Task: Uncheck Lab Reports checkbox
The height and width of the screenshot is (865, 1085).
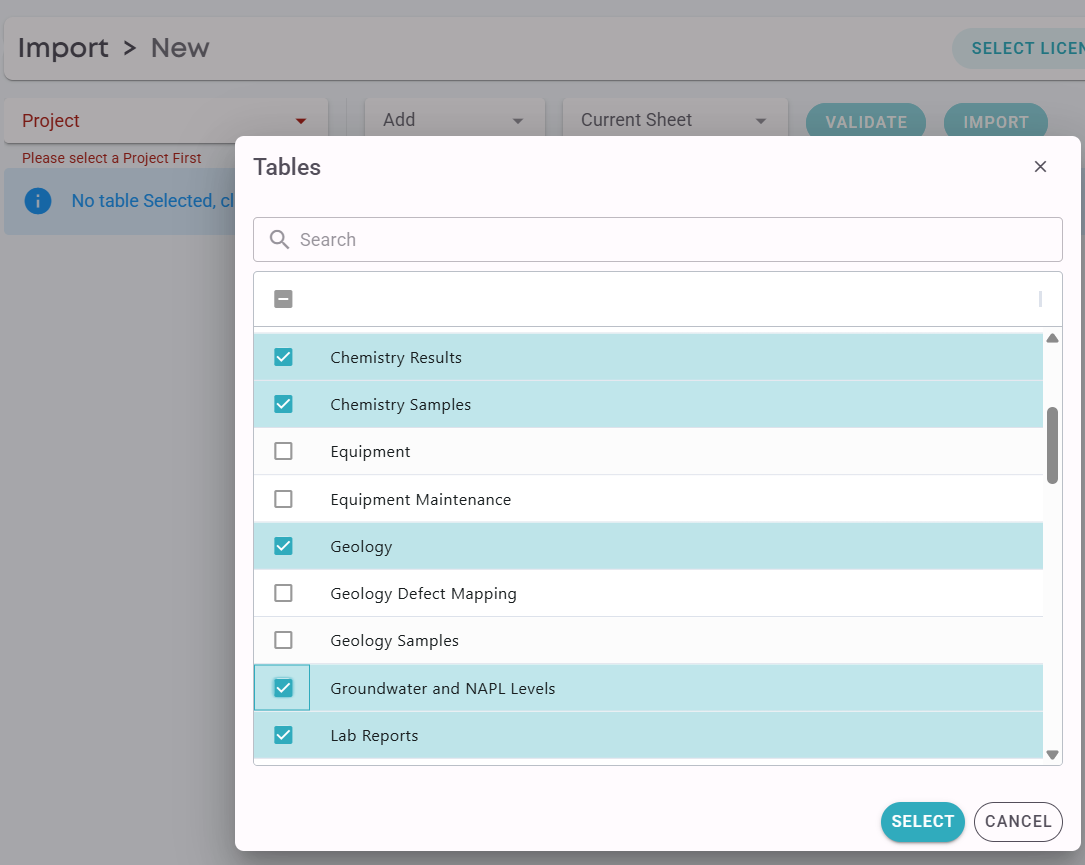Action: (283, 735)
